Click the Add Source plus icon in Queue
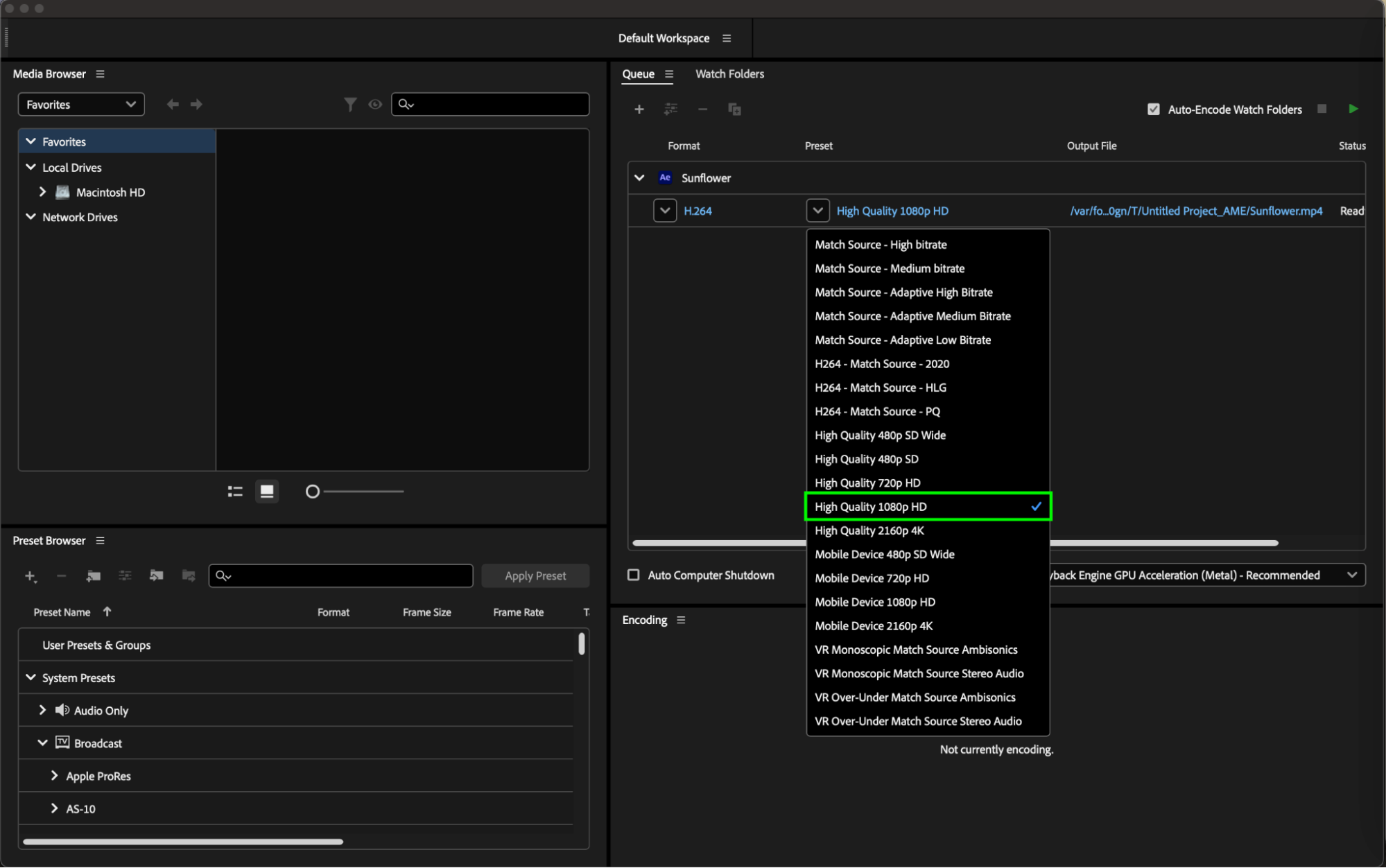 pyautogui.click(x=639, y=110)
